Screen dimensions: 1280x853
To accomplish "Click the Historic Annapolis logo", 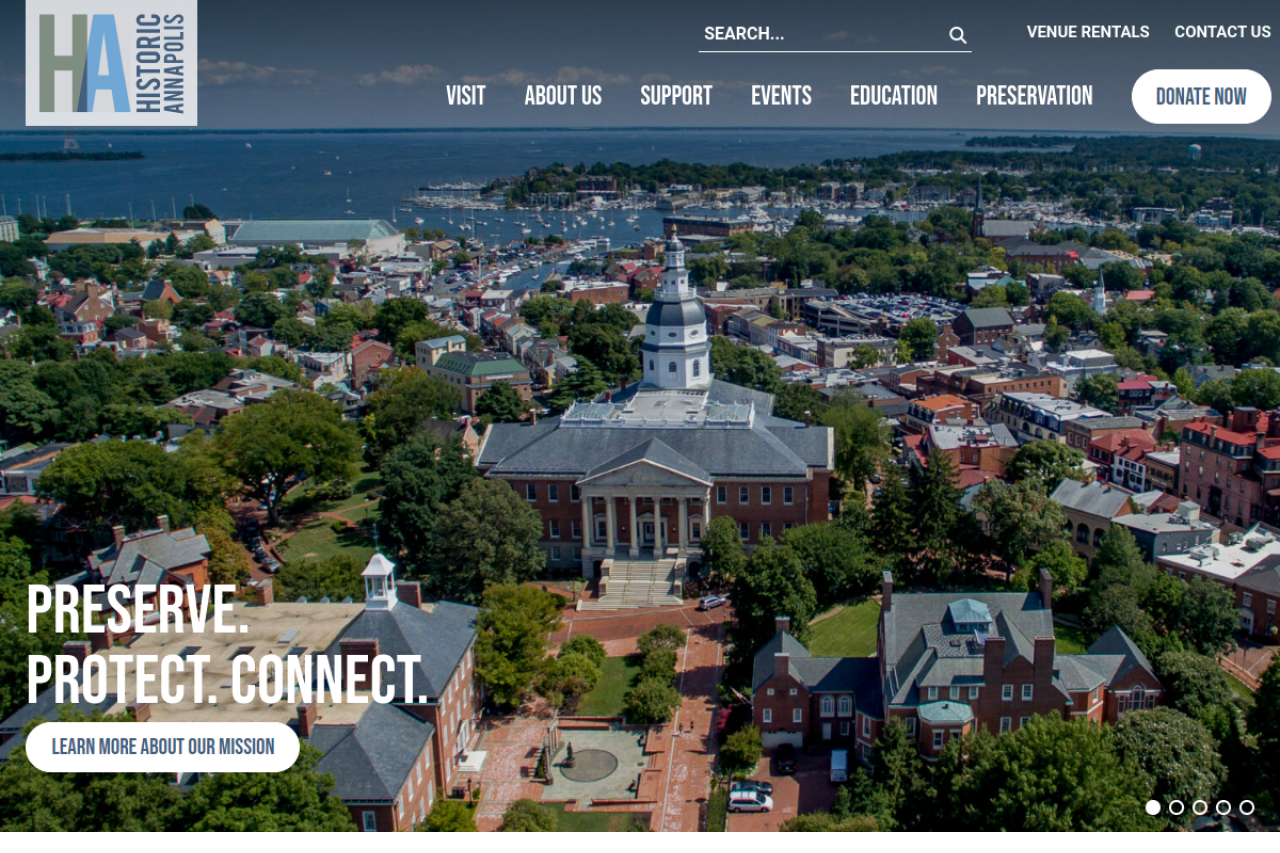I will pos(111,62).
